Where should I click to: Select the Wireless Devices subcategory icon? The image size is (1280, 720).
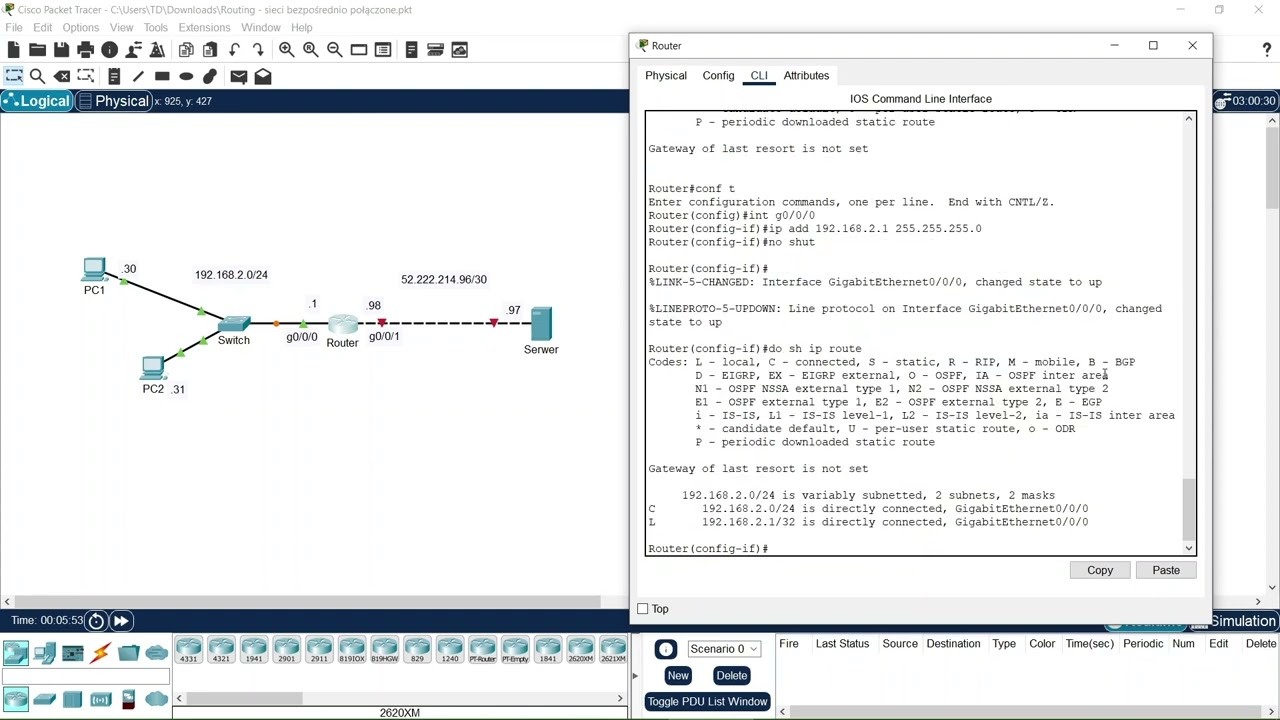pyautogui.click(x=100, y=699)
